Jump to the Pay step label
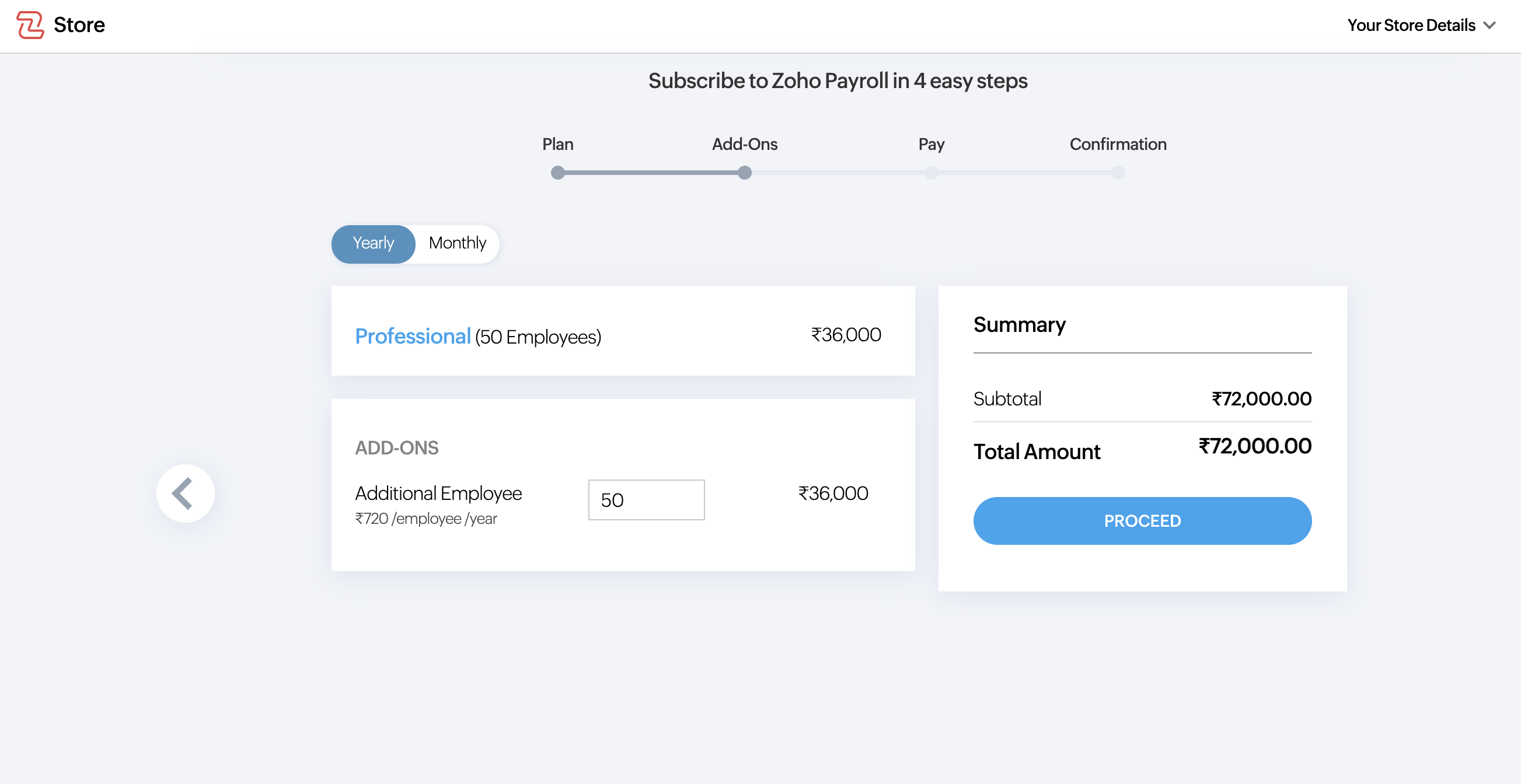The image size is (1521, 784). click(x=931, y=145)
